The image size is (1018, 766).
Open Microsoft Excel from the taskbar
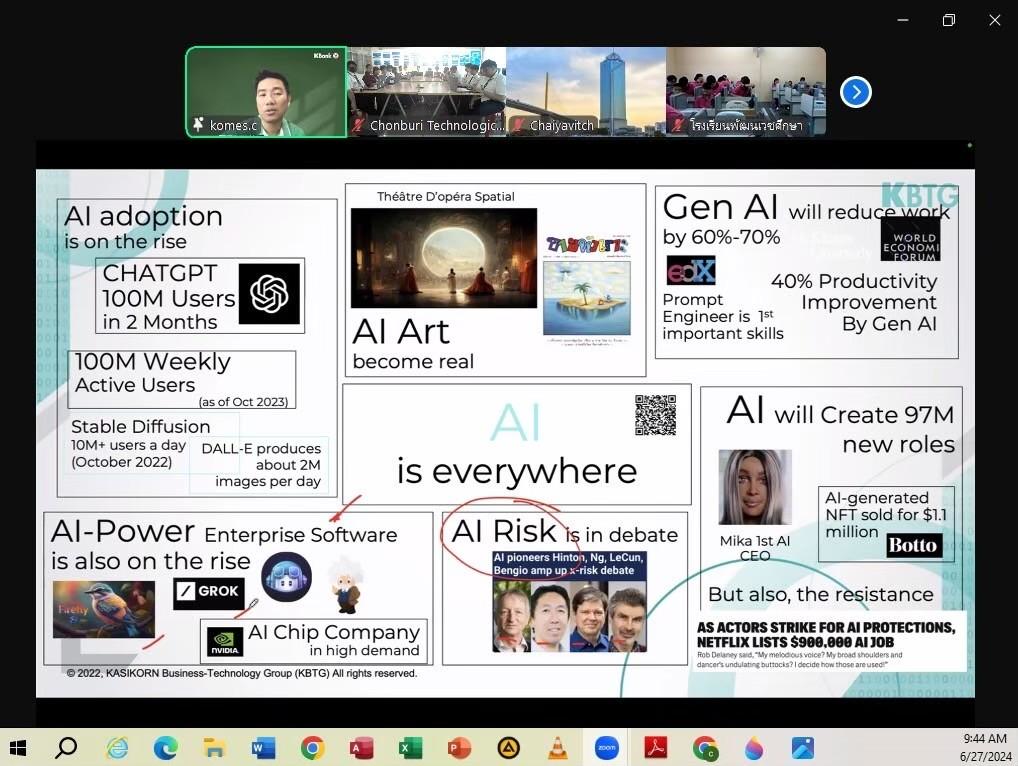point(410,747)
